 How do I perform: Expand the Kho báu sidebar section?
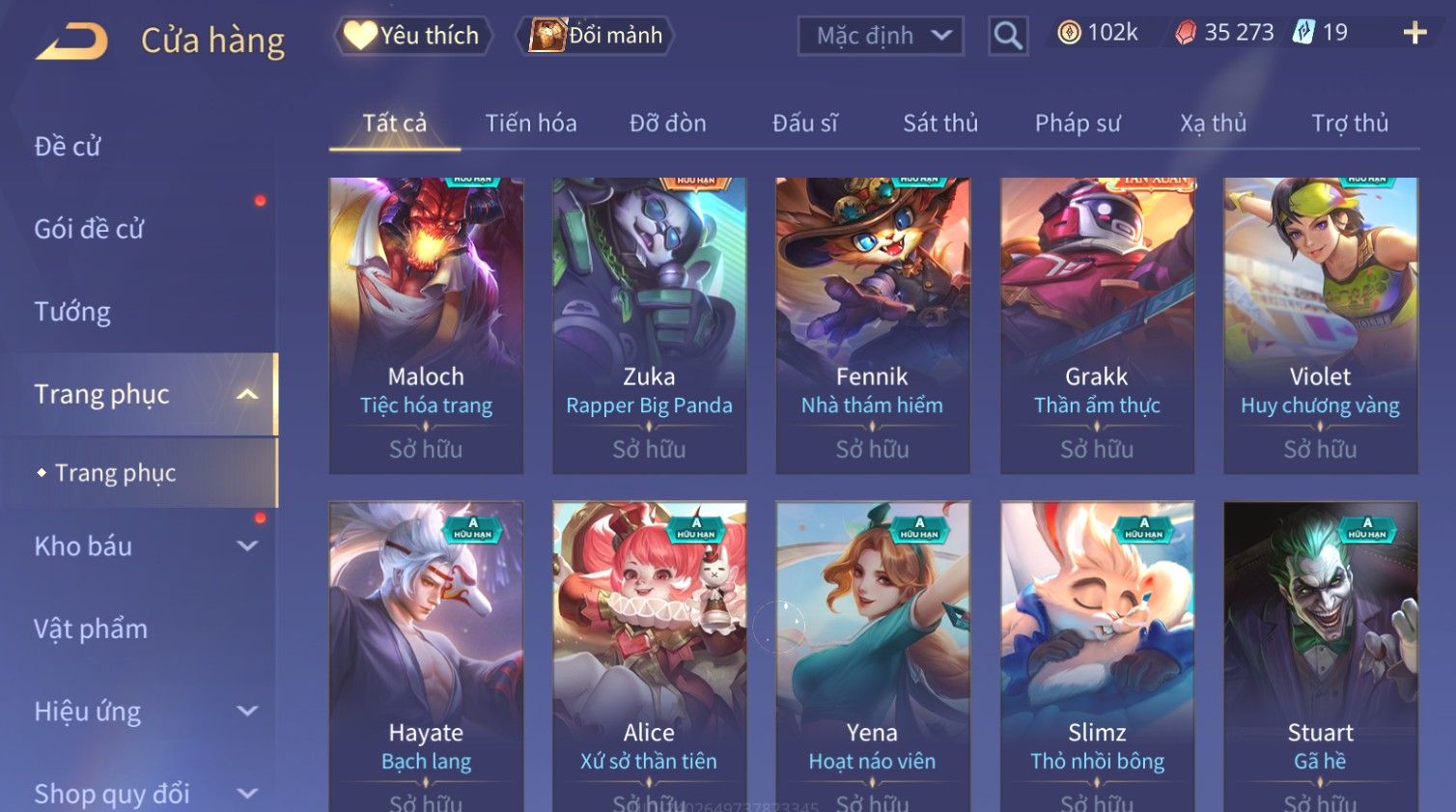(247, 546)
